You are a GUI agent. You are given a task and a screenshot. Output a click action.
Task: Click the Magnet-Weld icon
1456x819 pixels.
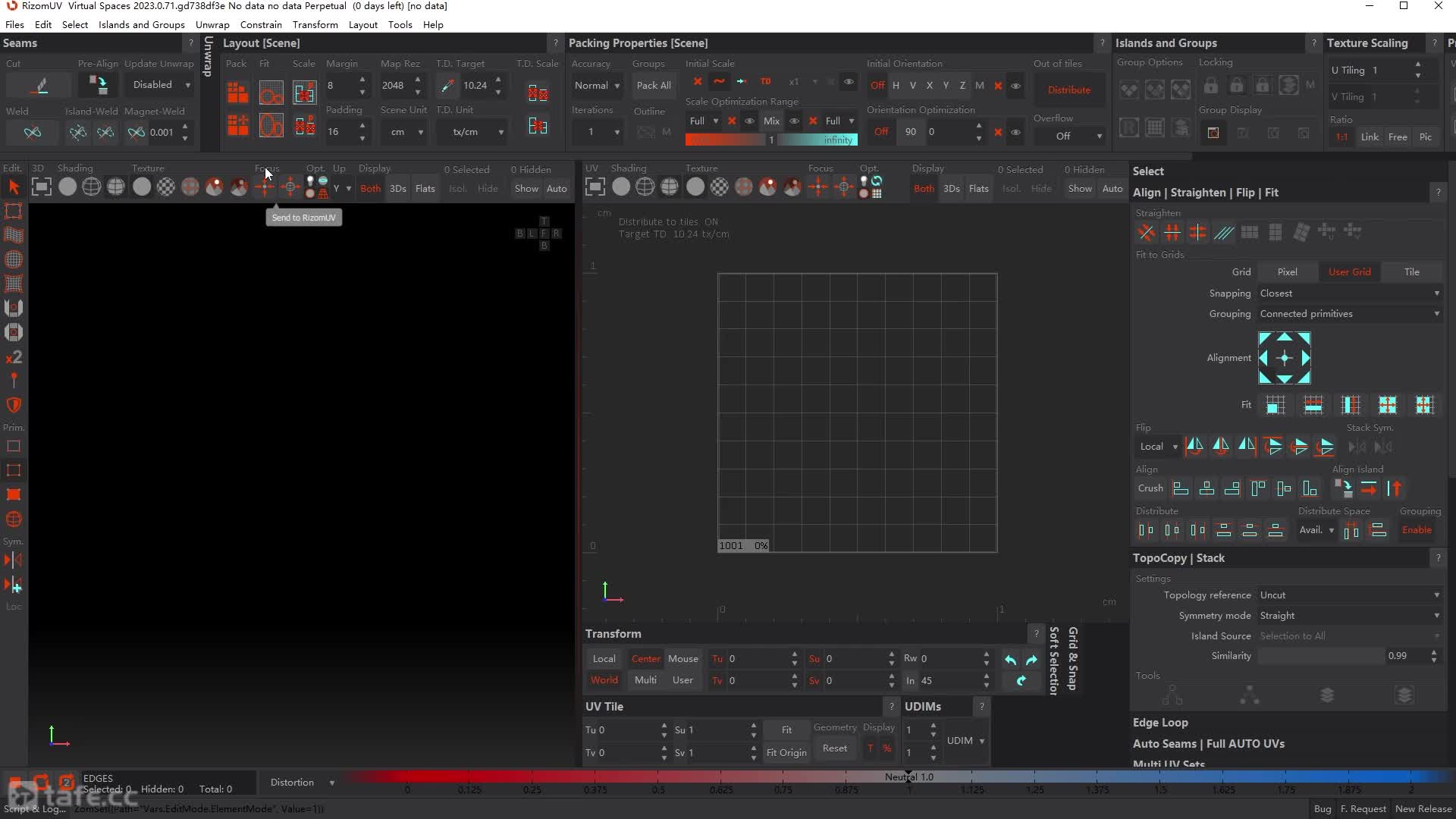[136, 133]
